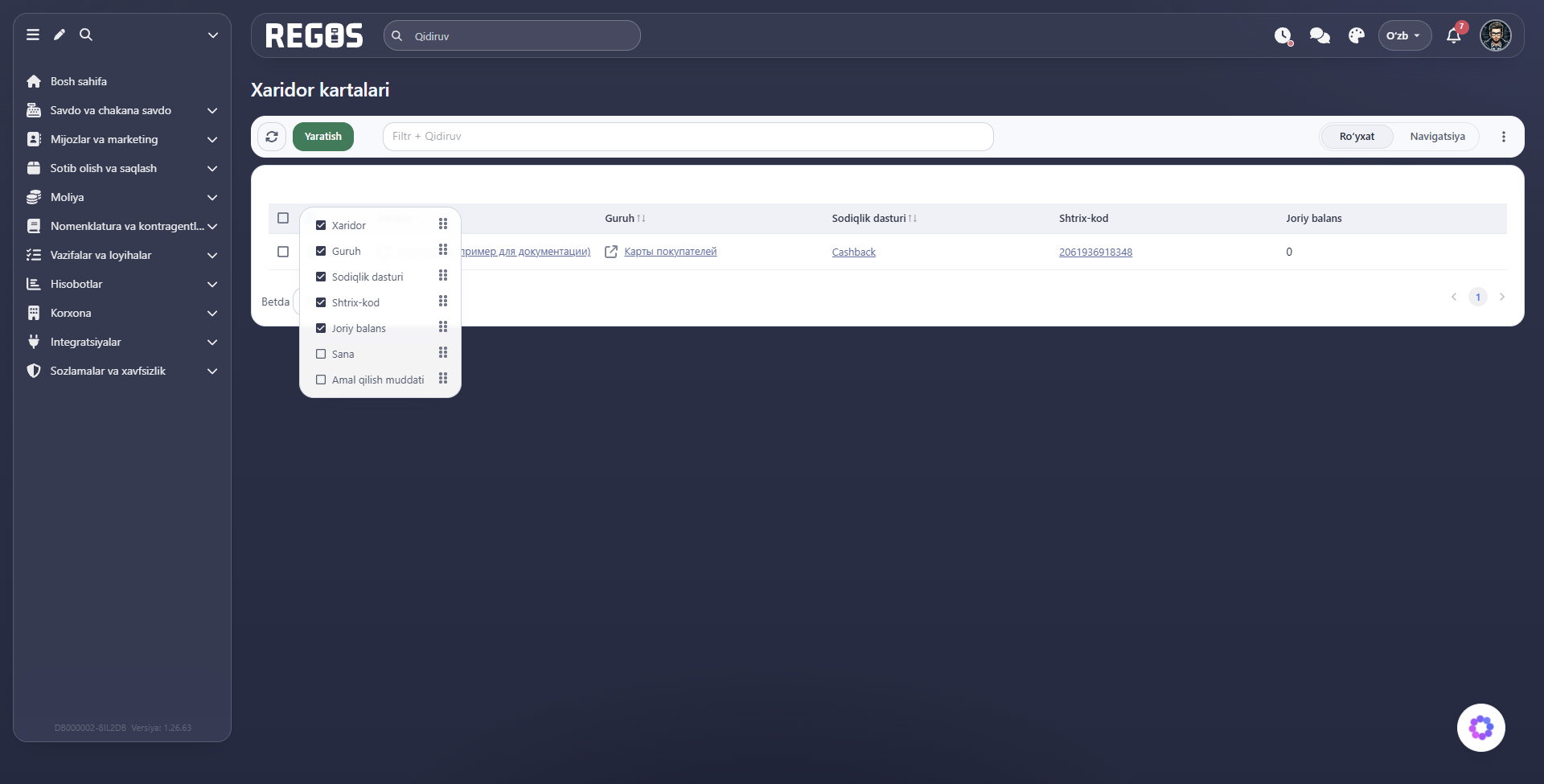Open the three-dot more options menu
The image size is (1544, 784).
click(1504, 137)
